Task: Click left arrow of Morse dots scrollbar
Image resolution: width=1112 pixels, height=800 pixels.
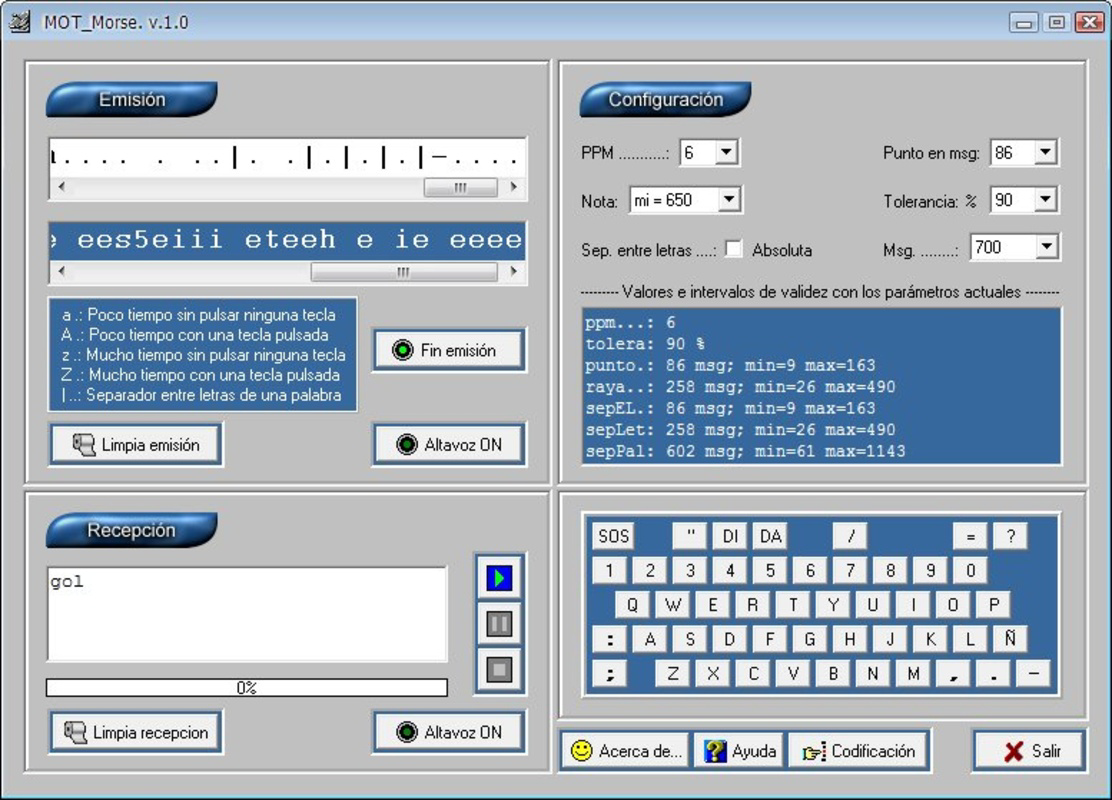Action: click(x=62, y=187)
